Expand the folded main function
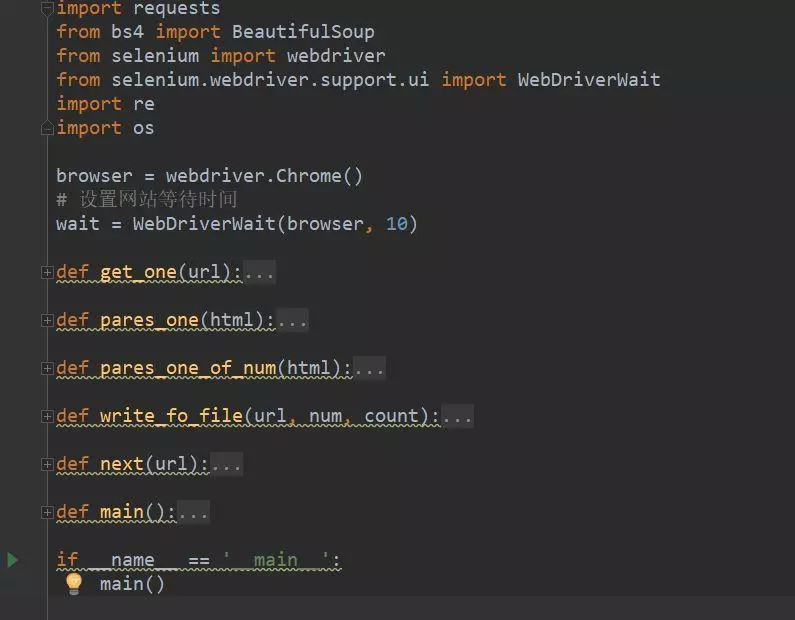This screenshot has height=620, width=795. [x=47, y=512]
